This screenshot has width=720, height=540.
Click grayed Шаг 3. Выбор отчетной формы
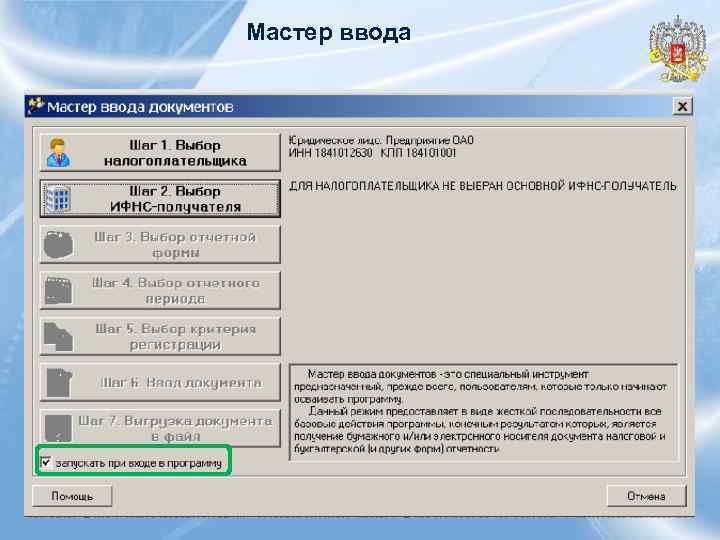(x=160, y=244)
